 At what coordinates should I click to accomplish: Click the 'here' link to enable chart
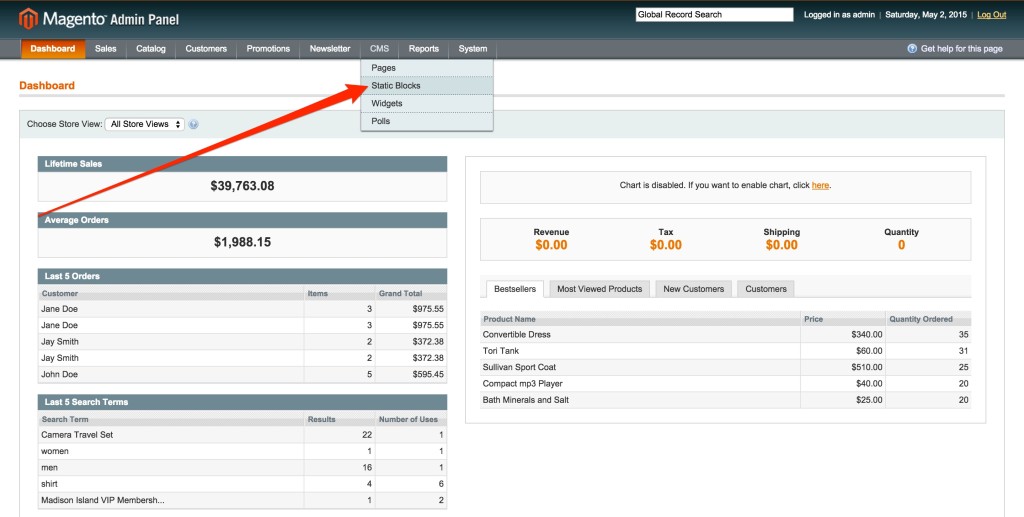pyautogui.click(x=820, y=185)
